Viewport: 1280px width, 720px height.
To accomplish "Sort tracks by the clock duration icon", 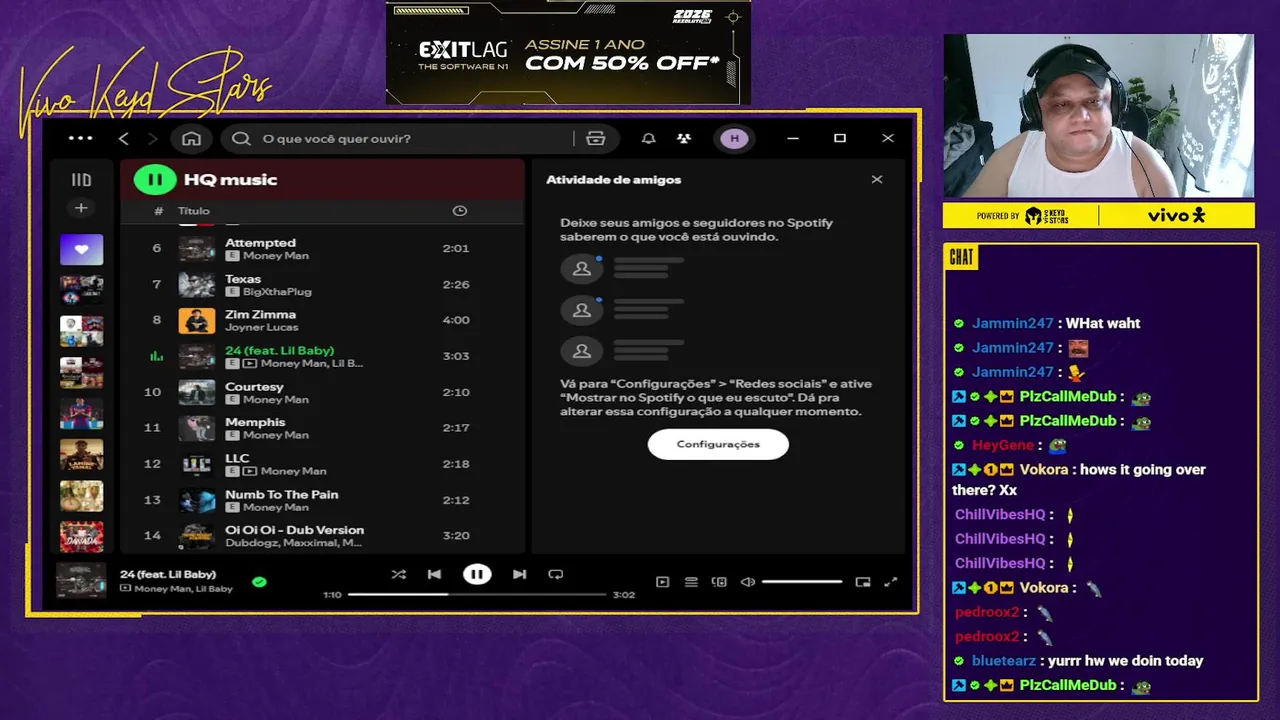I will pyautogui.click(x=460, y=211).
